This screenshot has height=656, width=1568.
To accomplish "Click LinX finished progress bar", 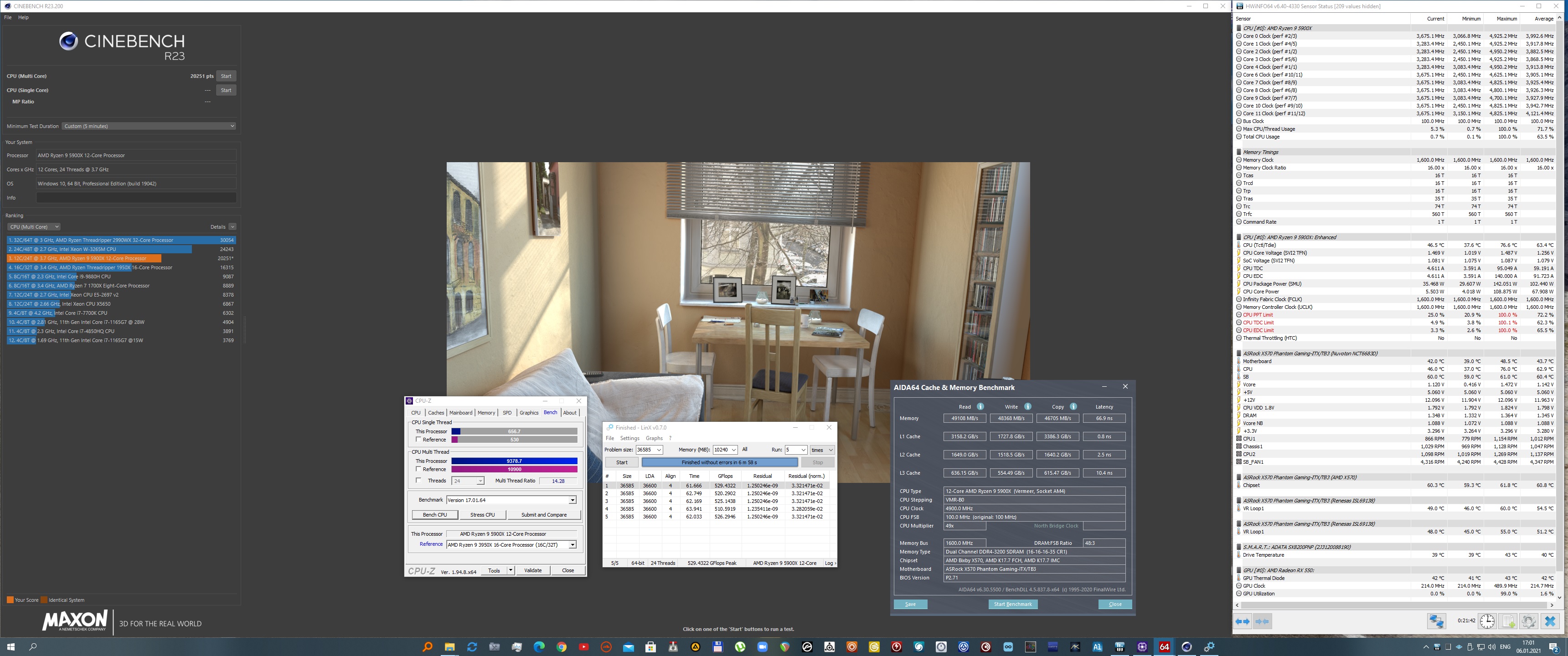I will click(719, 462).
